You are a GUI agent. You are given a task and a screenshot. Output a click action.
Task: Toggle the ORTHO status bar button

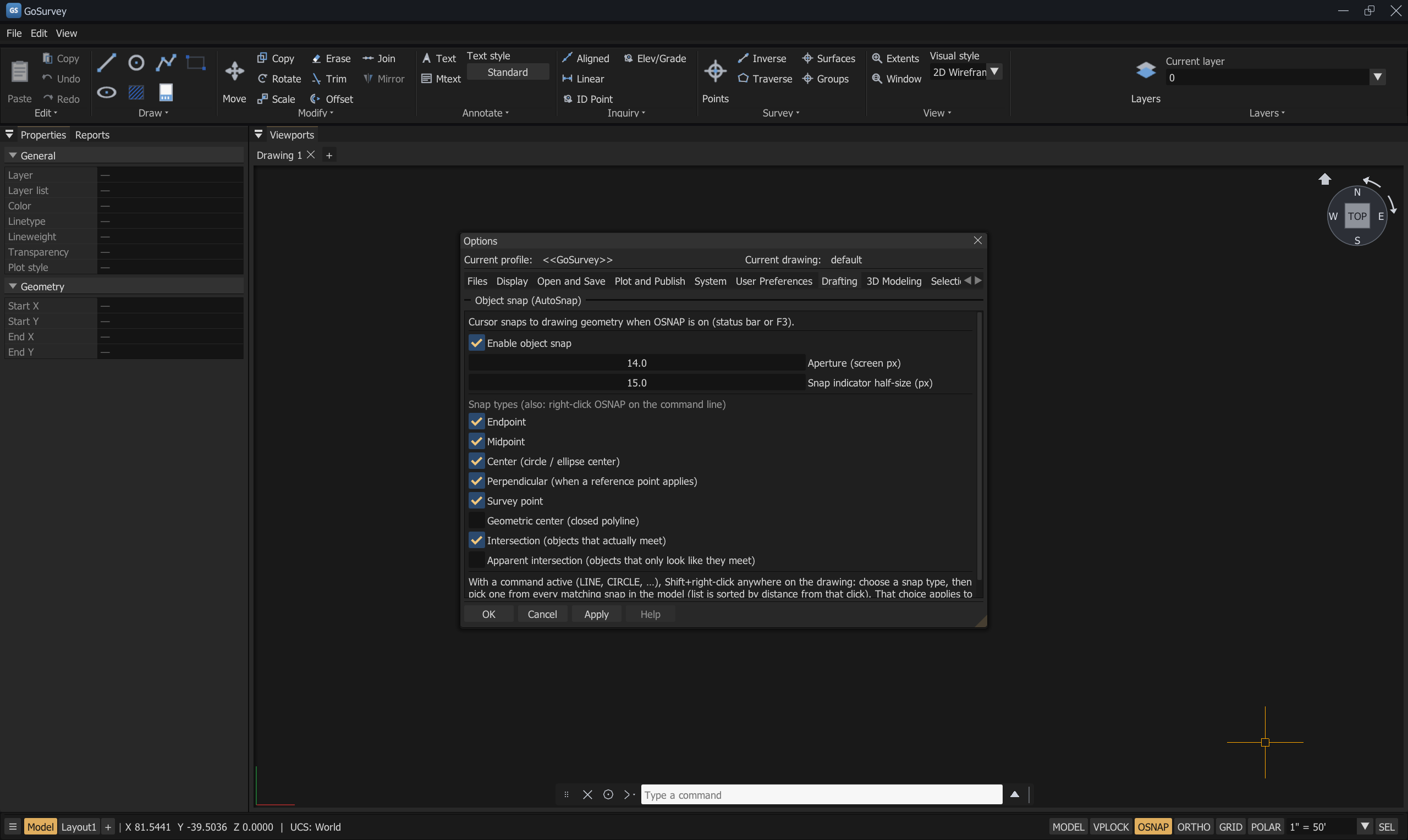[x=1193, y=827]
